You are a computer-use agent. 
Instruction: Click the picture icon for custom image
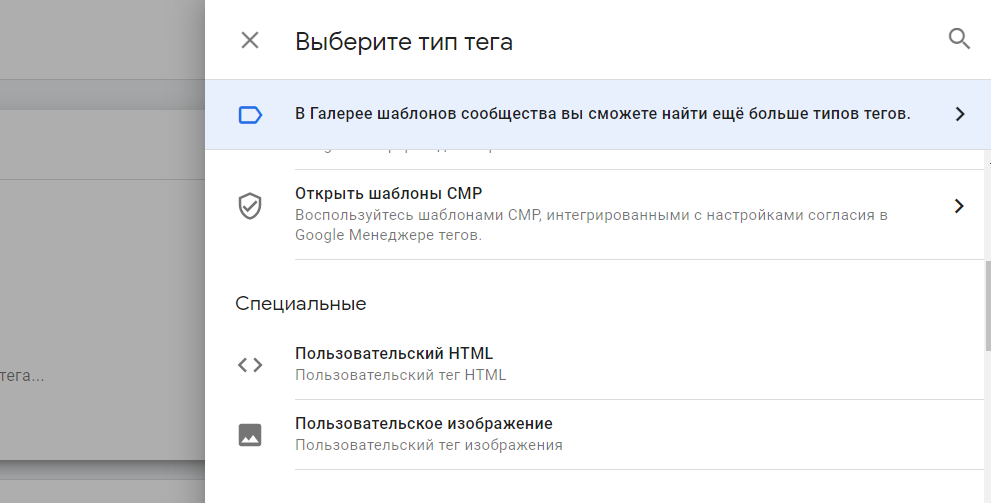(250, 435)
